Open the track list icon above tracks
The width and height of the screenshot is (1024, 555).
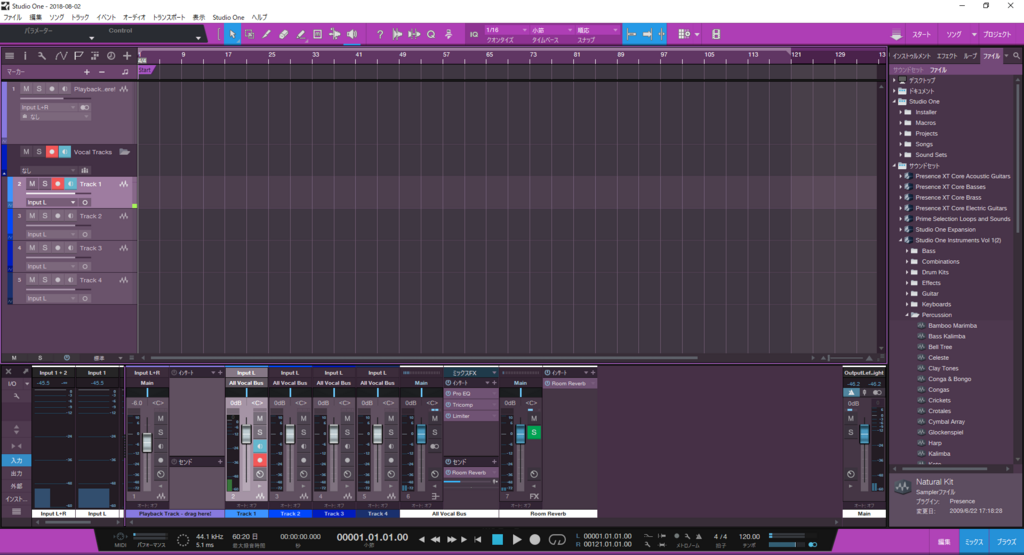(9, 56)
